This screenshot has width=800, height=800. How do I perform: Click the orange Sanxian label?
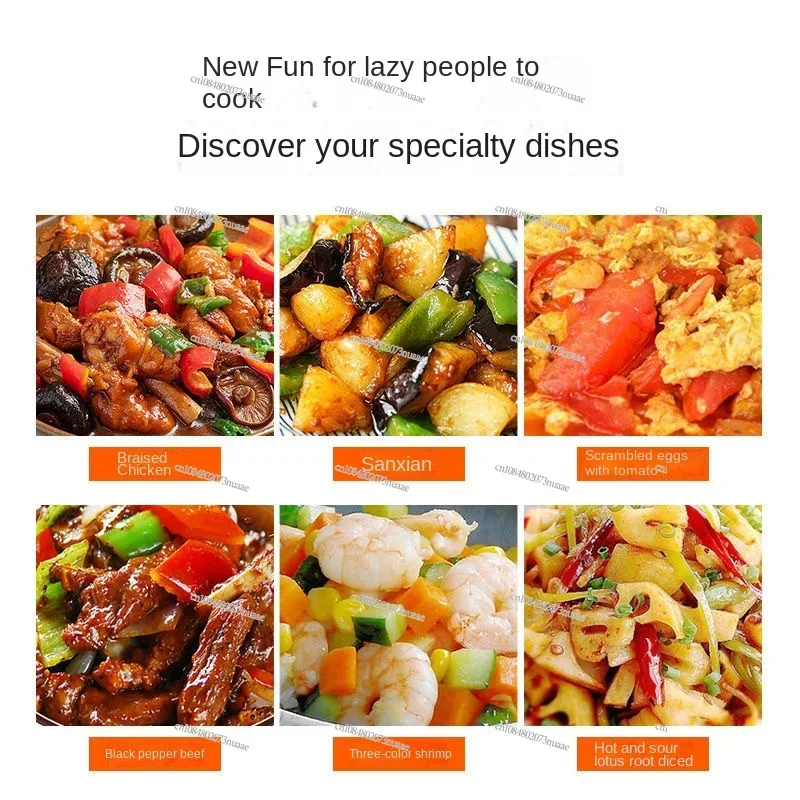pyautogui.click(x=398, y=464)
